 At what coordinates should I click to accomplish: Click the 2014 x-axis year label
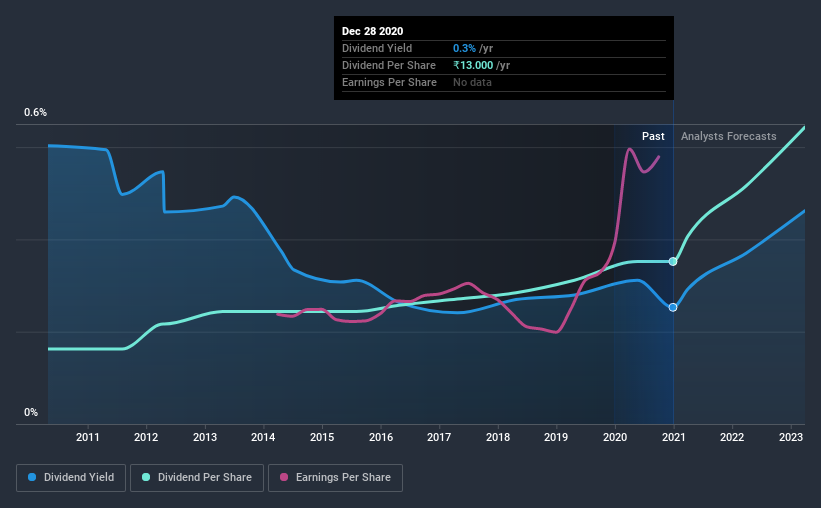pyautogui.click(x=263, y=437)
